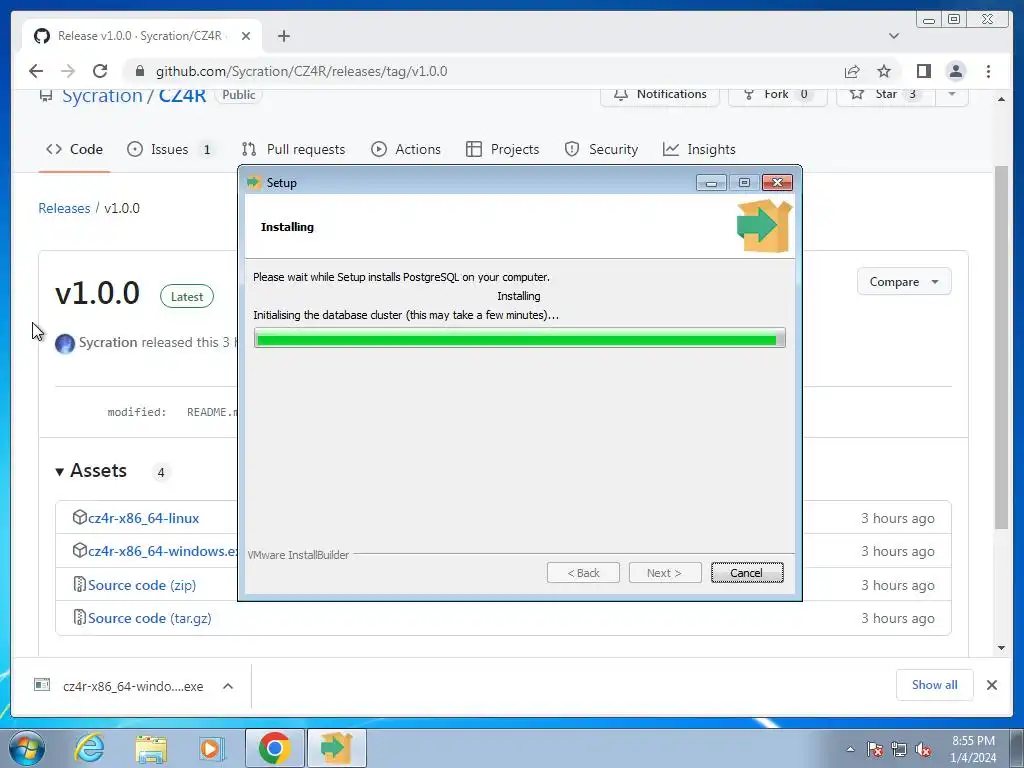The height and width of the screenshot is (768, 1024).
Task: Open the Issues tab
Action: pyautogui.click(x=171, y=149)
